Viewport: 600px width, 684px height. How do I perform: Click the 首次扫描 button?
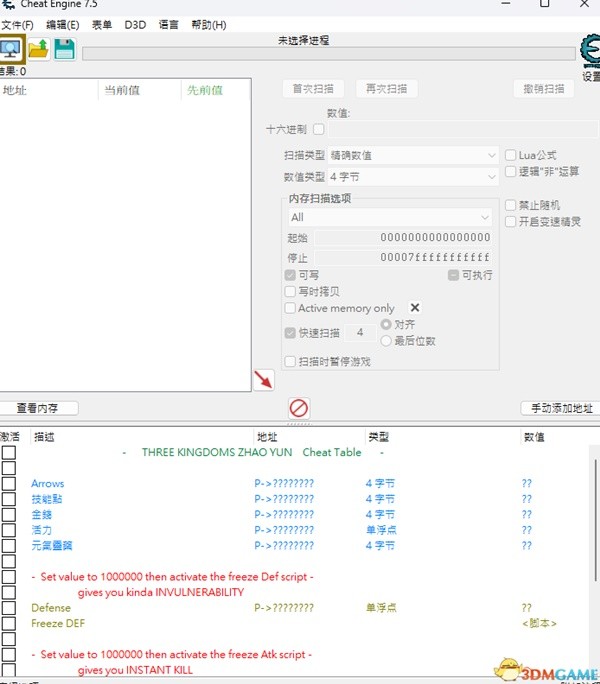click(313, 88)
